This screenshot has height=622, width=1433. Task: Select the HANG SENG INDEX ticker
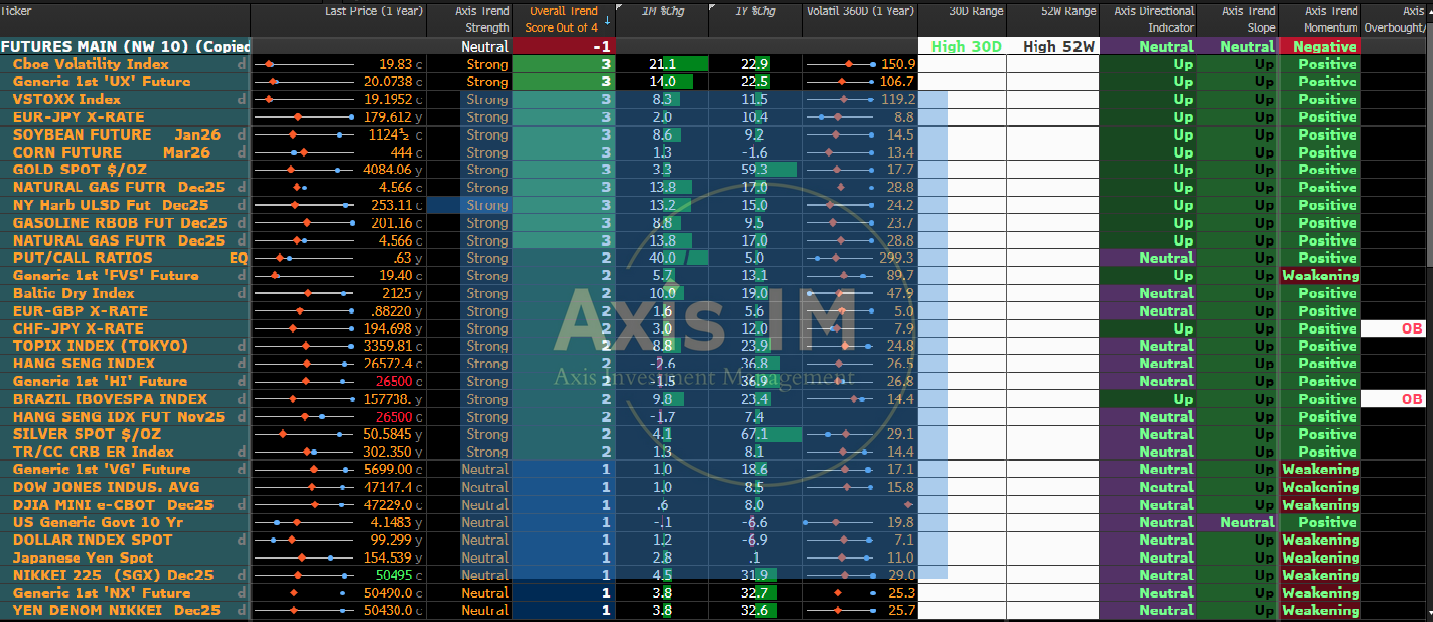point(84,364)
